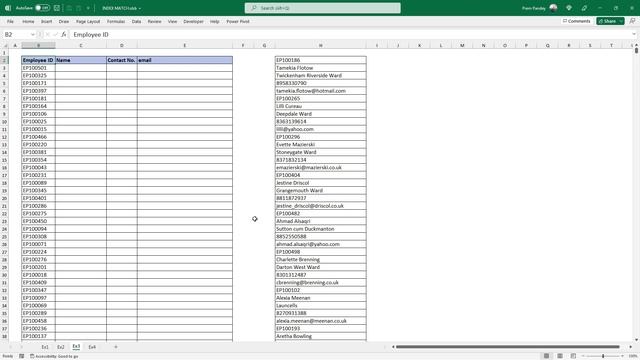This screenshot has height=360, width=640.
Task: Select the Name header cell
Action: [81, 60]
